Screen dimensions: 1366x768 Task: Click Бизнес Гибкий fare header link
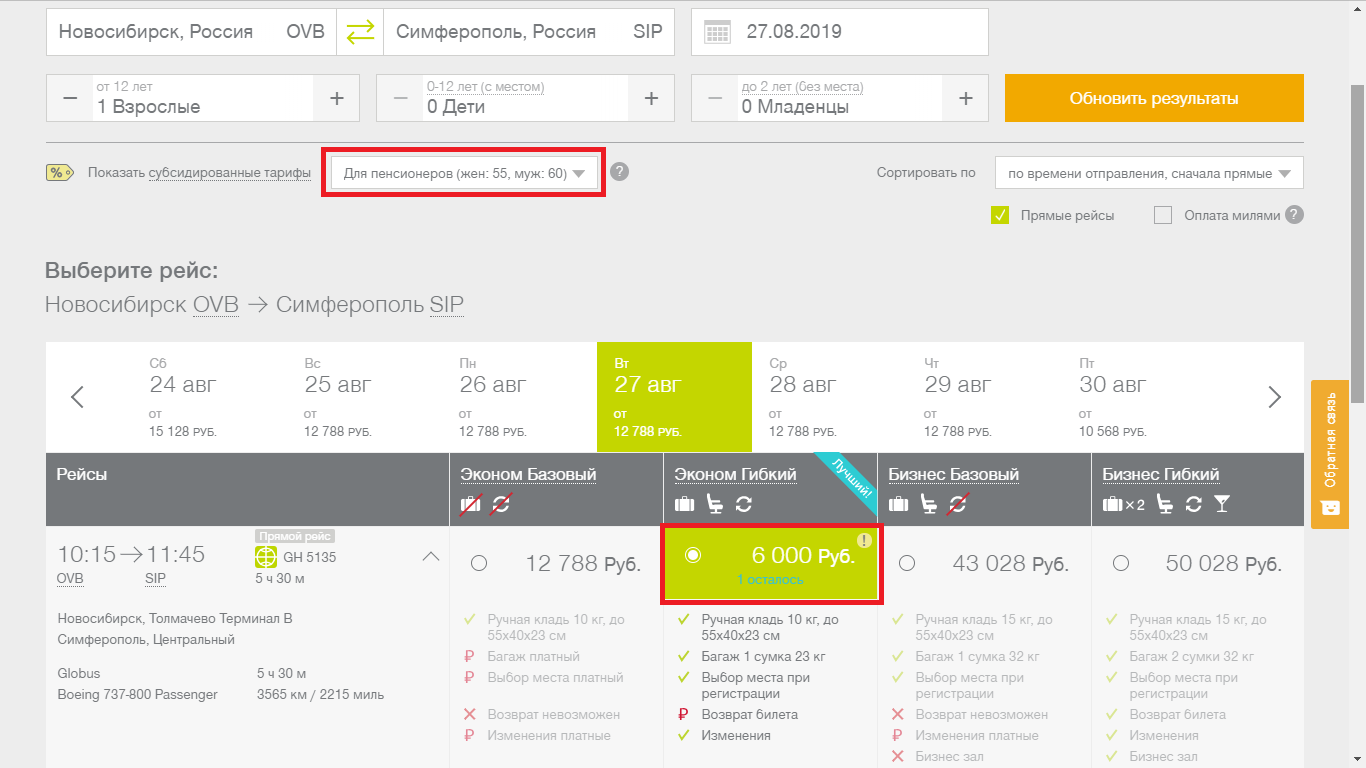pyautogui.click(x=1161, y=474)
